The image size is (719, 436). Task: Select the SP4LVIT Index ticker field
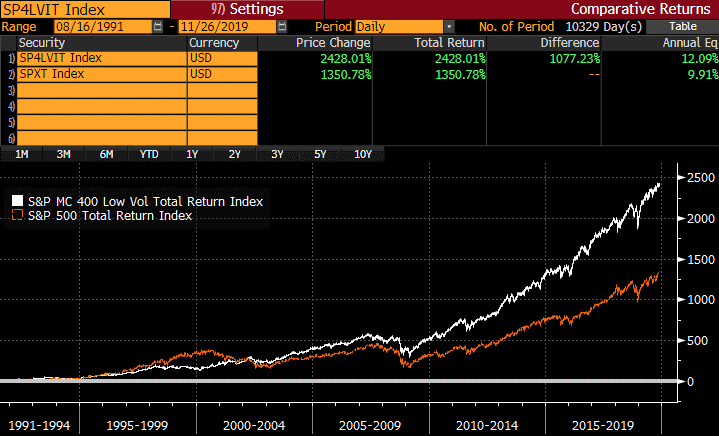pyautogui.click(x=85, y=10)
